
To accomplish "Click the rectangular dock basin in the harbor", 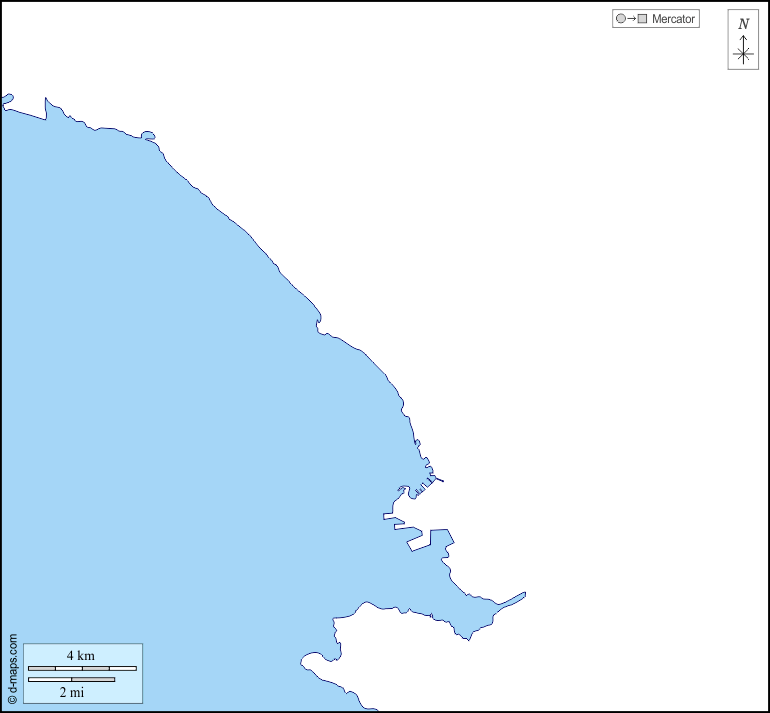I will pyautogui.click(x=420, y=539).
